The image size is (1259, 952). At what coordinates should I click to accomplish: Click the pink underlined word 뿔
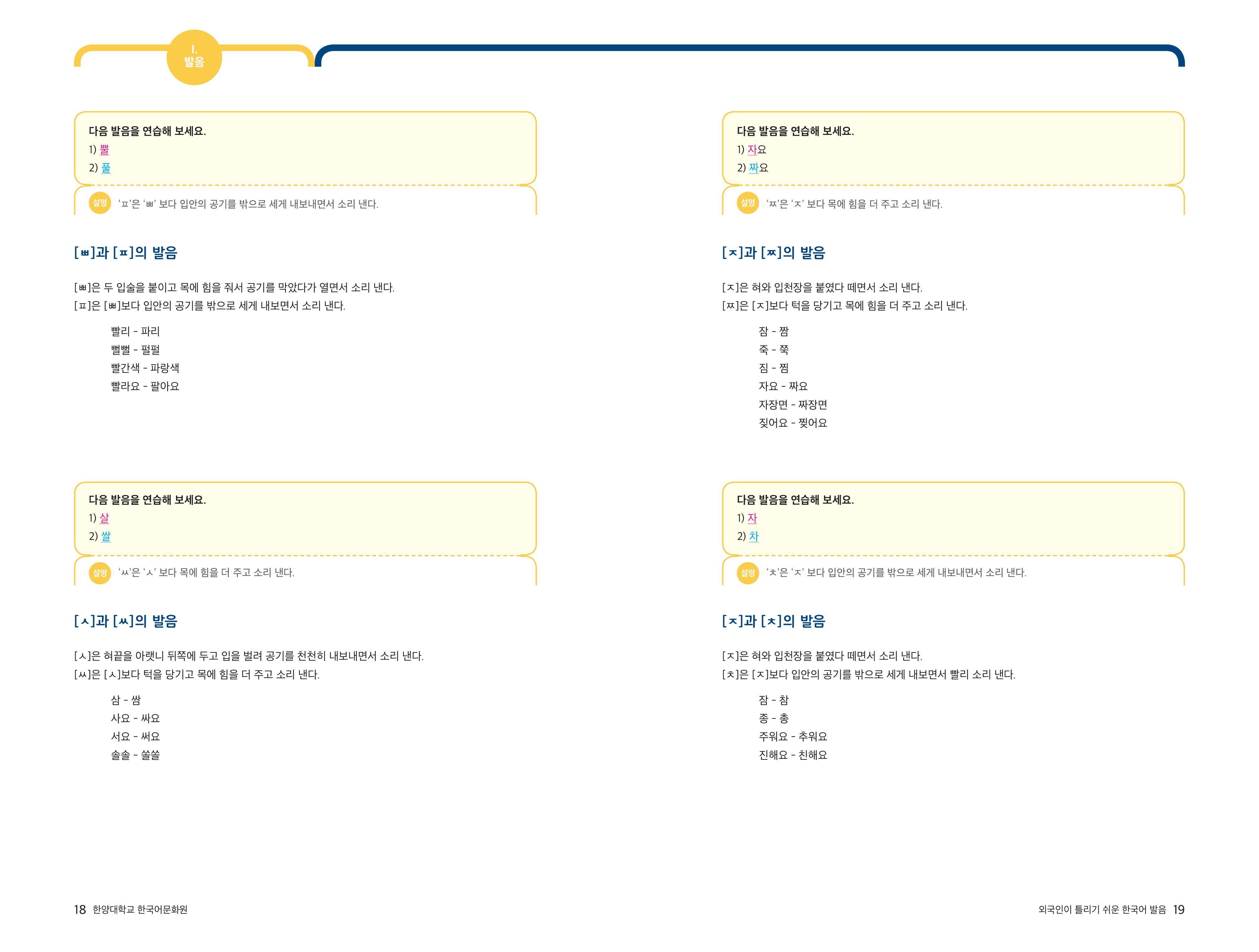tap(105, 150)
